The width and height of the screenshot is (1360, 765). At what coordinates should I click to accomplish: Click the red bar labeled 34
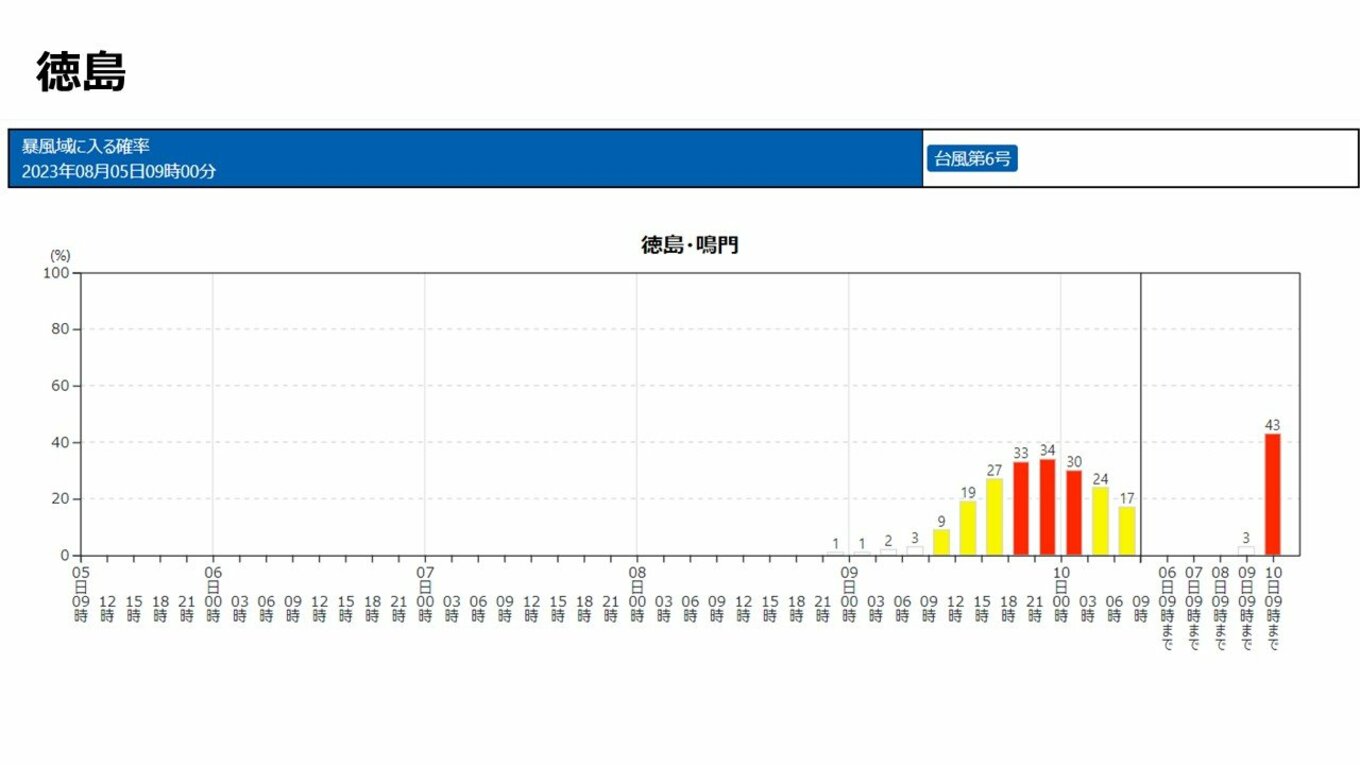[x=1047, y=507]
